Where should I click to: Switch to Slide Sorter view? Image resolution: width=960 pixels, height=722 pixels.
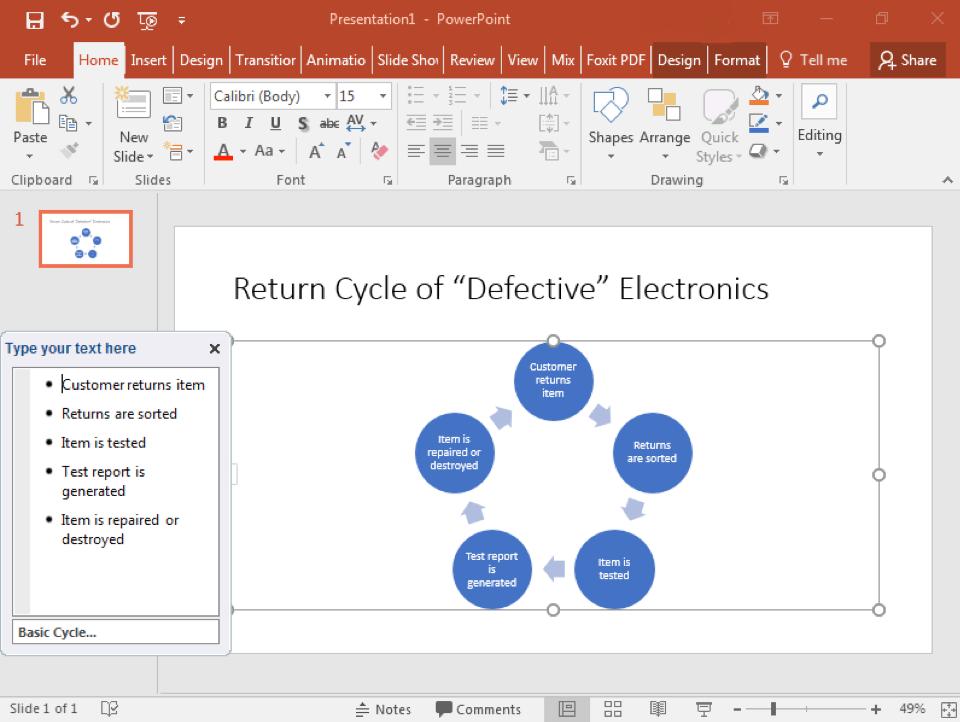pyautogui.click(x=613, y=709)
